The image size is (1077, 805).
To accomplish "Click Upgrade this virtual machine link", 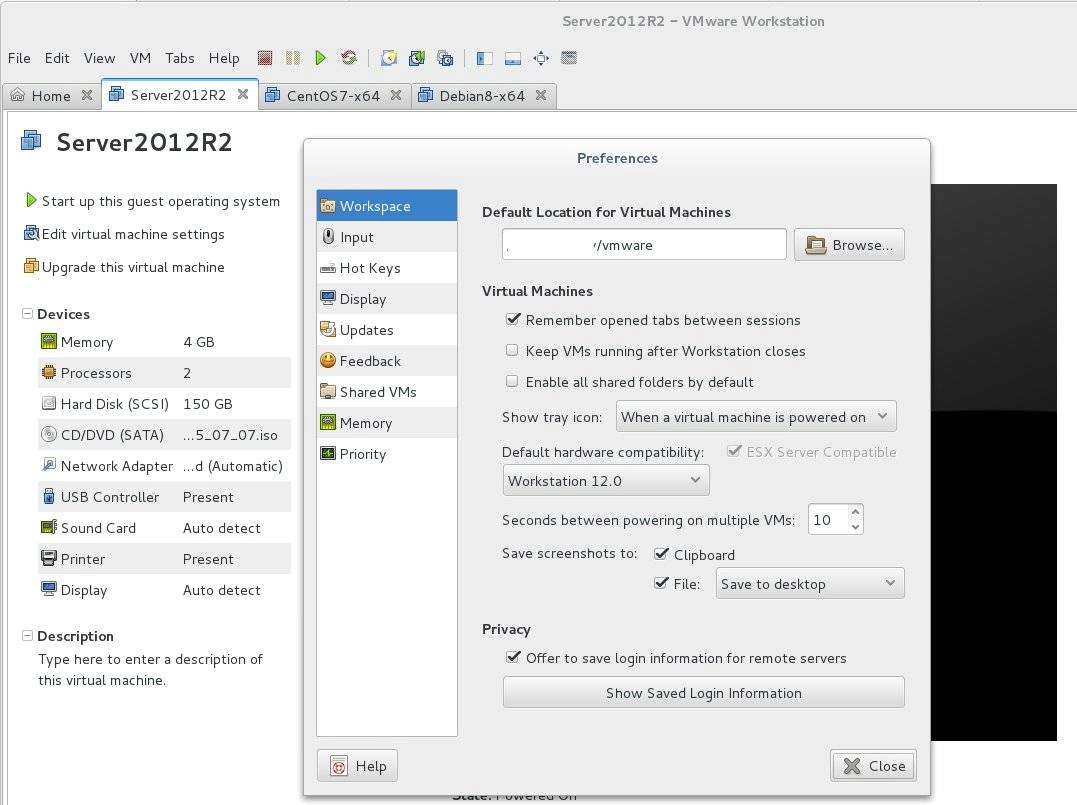I will tap(124, 267).
